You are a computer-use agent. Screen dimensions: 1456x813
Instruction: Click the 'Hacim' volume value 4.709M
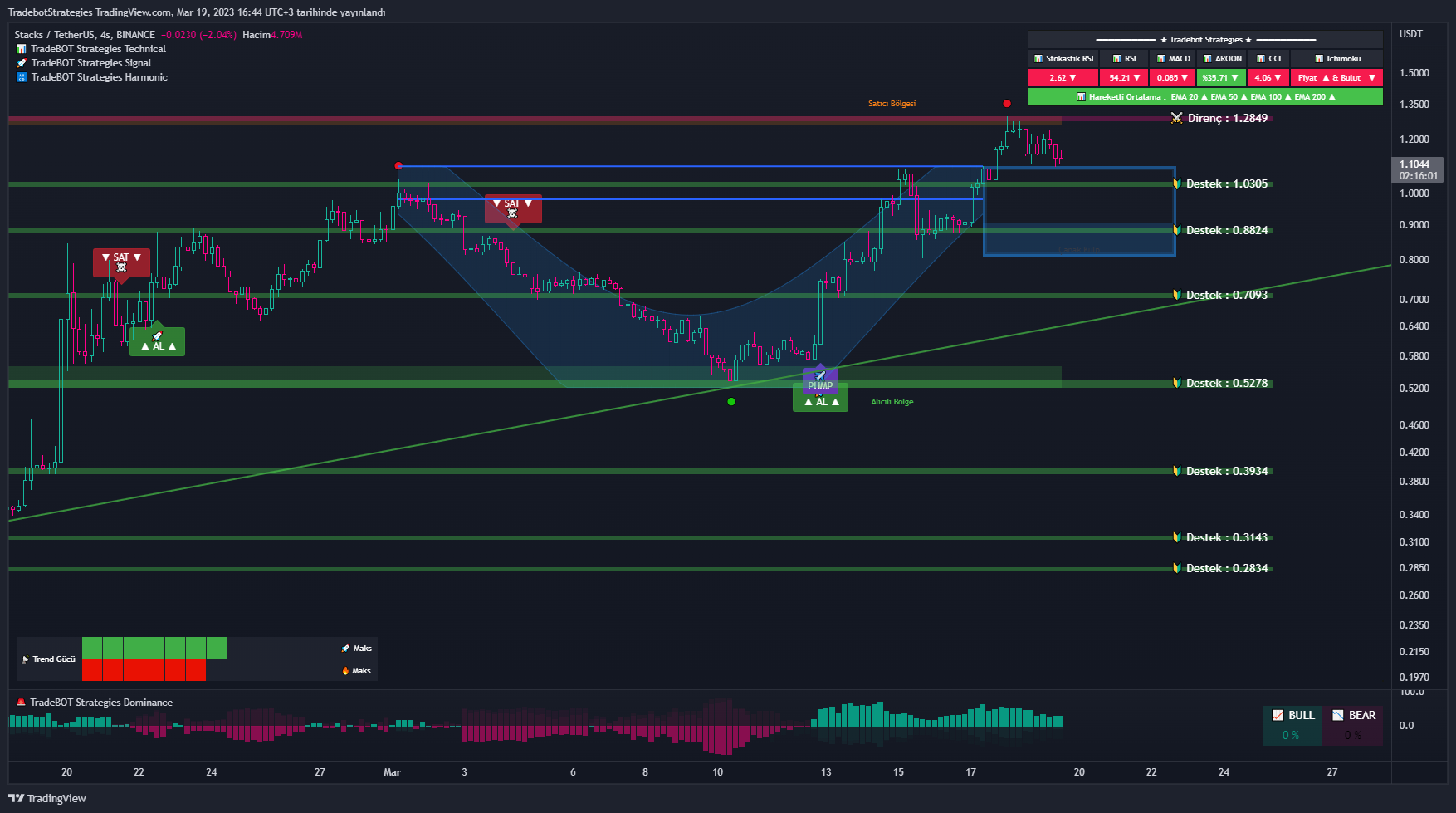pyautogui.click(x=286, y=35)
